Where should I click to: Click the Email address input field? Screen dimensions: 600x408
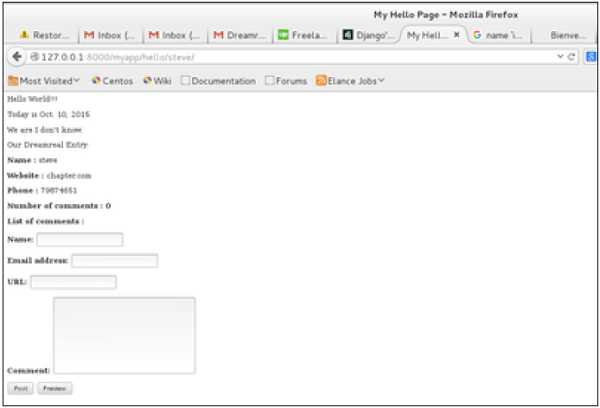114,261
